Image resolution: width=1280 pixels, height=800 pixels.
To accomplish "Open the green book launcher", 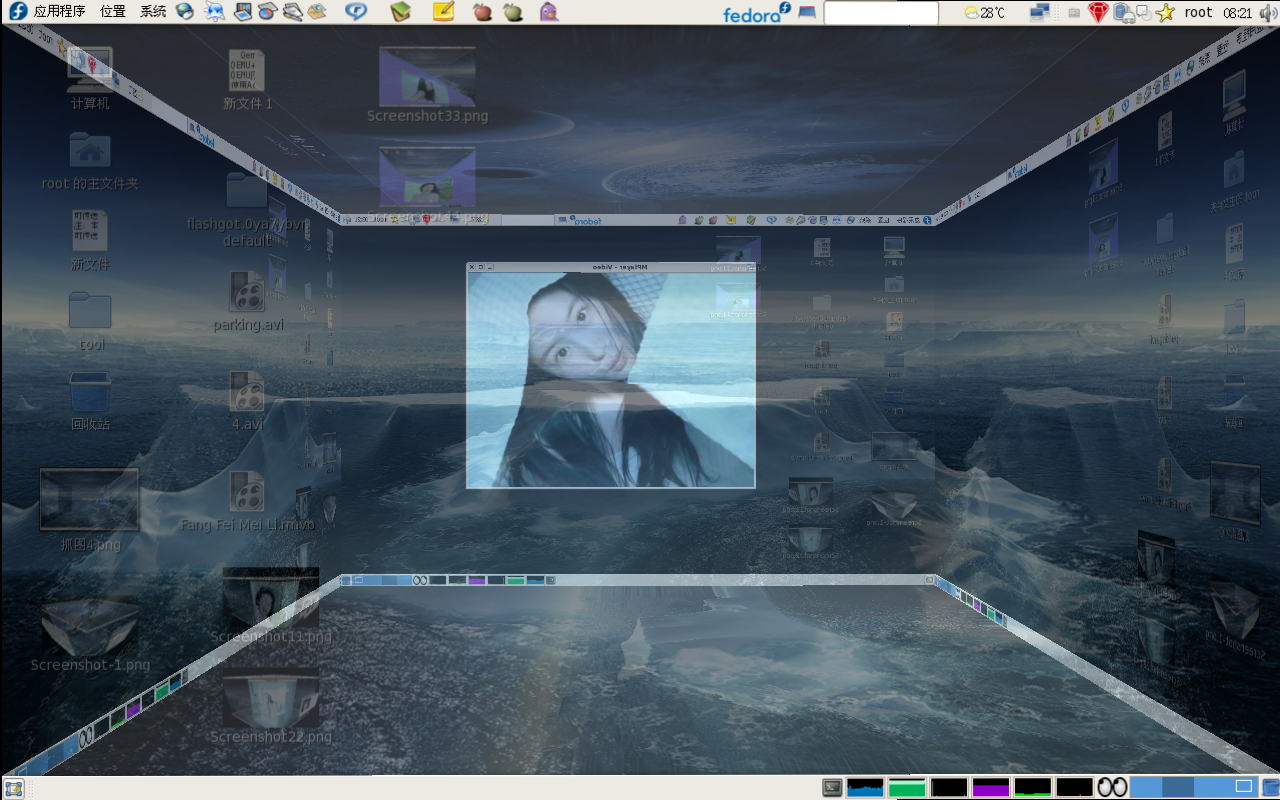I will (401, 12).
